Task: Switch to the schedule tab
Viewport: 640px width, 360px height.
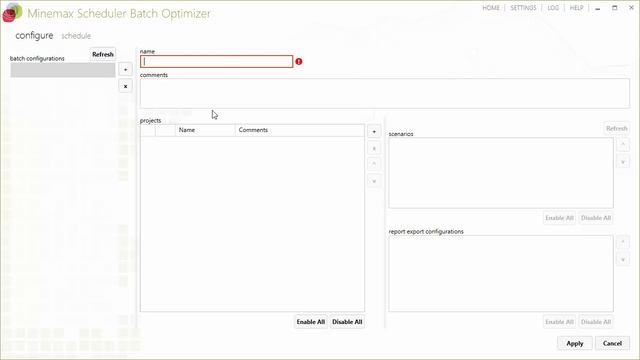Action: 76,36
